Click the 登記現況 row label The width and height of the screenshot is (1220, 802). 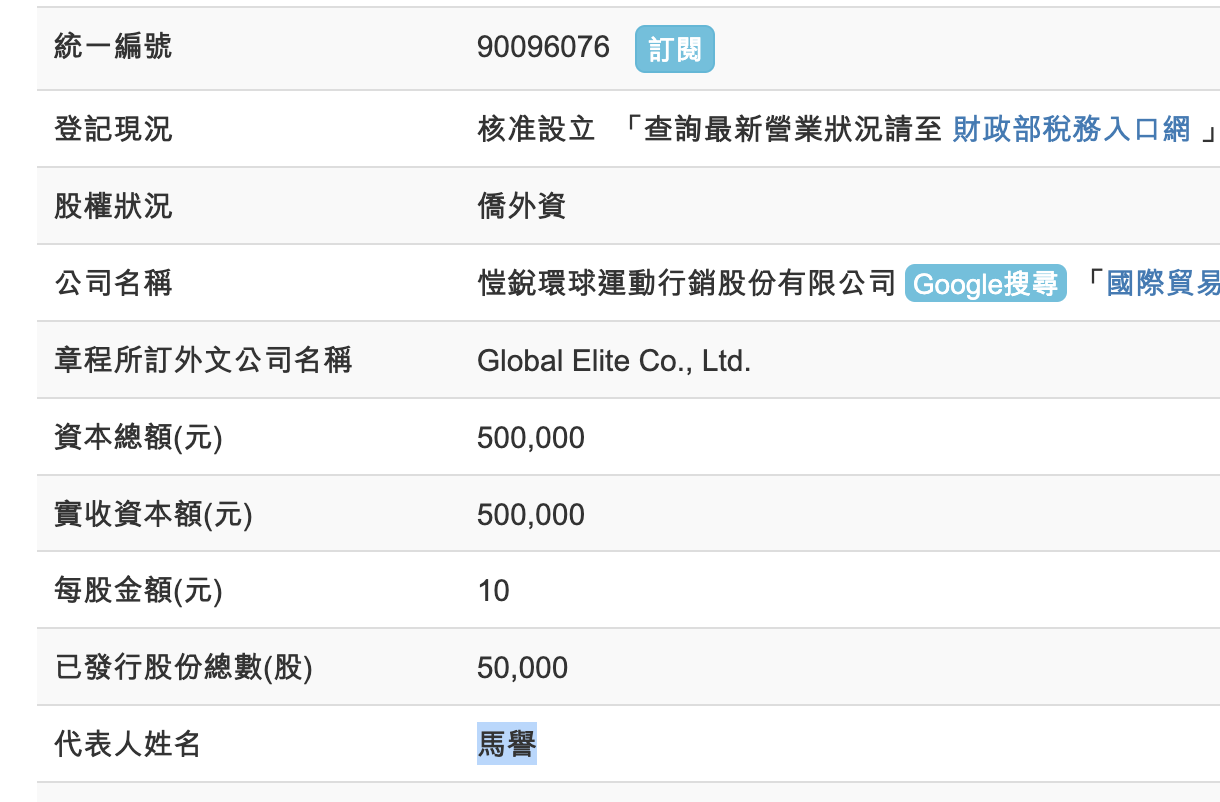[x=113, y=129]
